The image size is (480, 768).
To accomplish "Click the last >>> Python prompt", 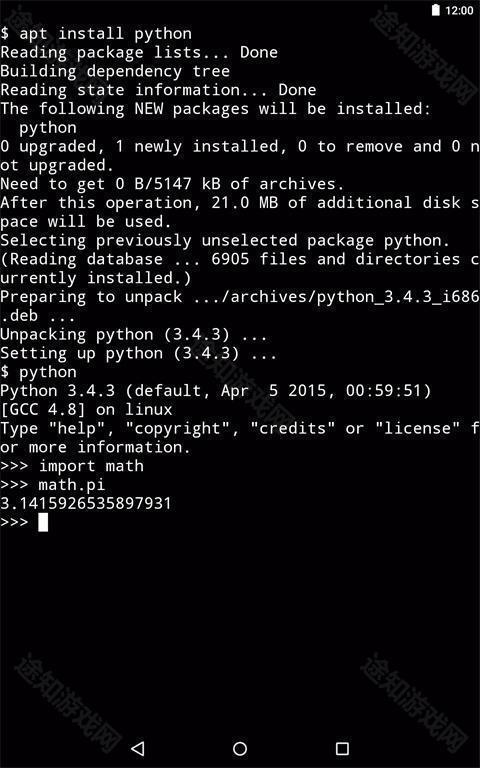I will tap(14, 522).
